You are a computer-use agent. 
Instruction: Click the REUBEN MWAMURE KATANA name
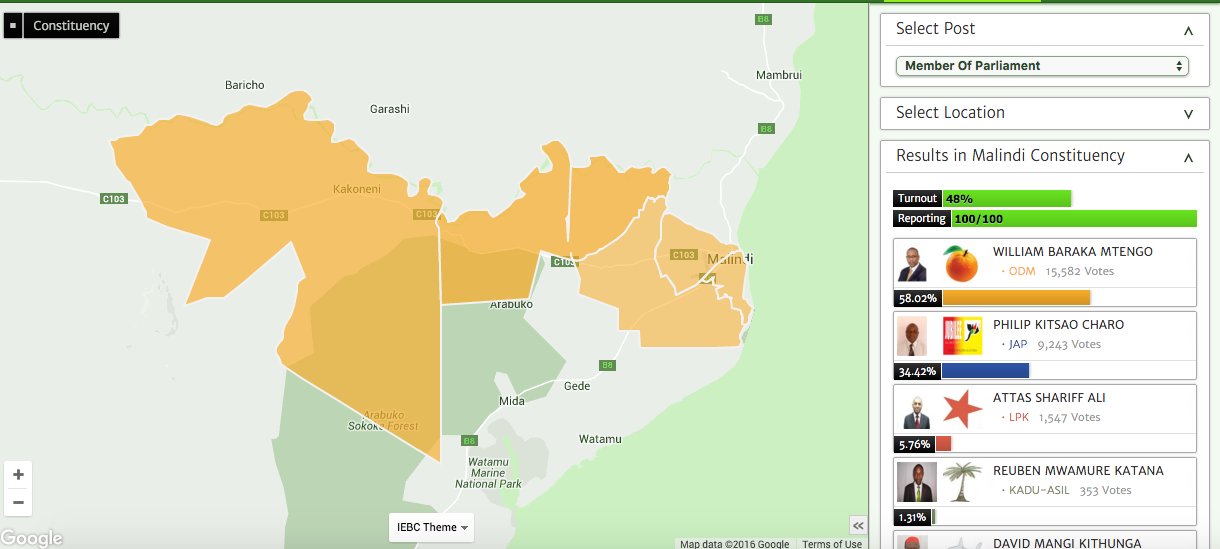(x=1078, y=471)
